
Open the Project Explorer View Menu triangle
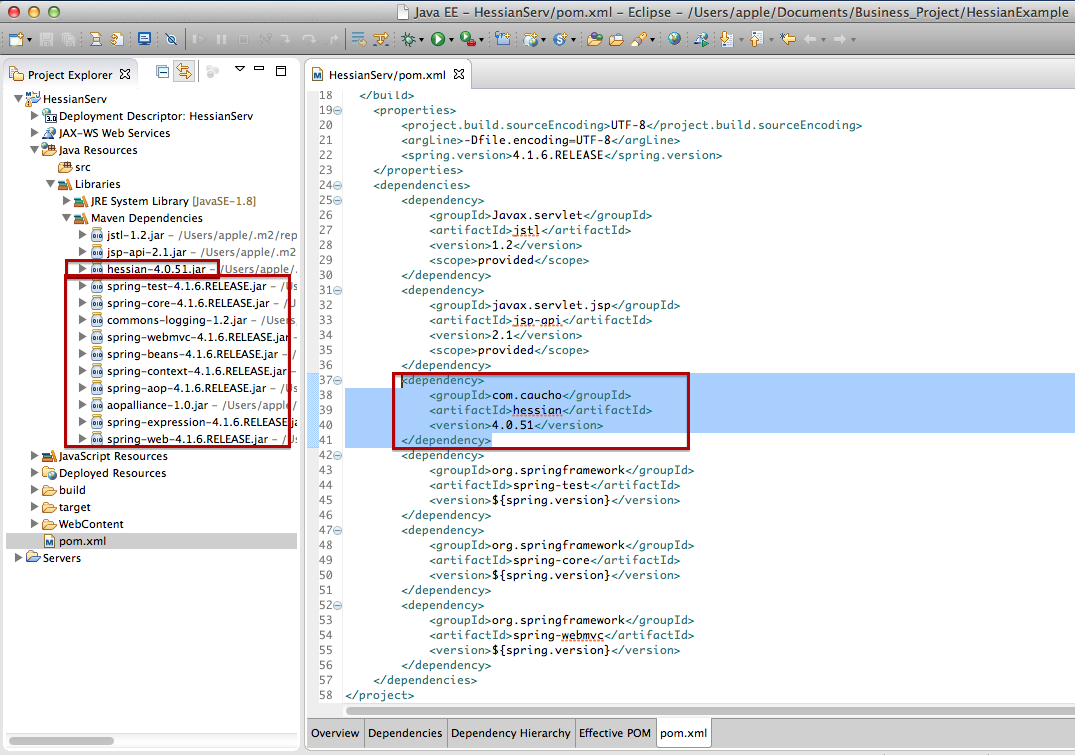240,69
